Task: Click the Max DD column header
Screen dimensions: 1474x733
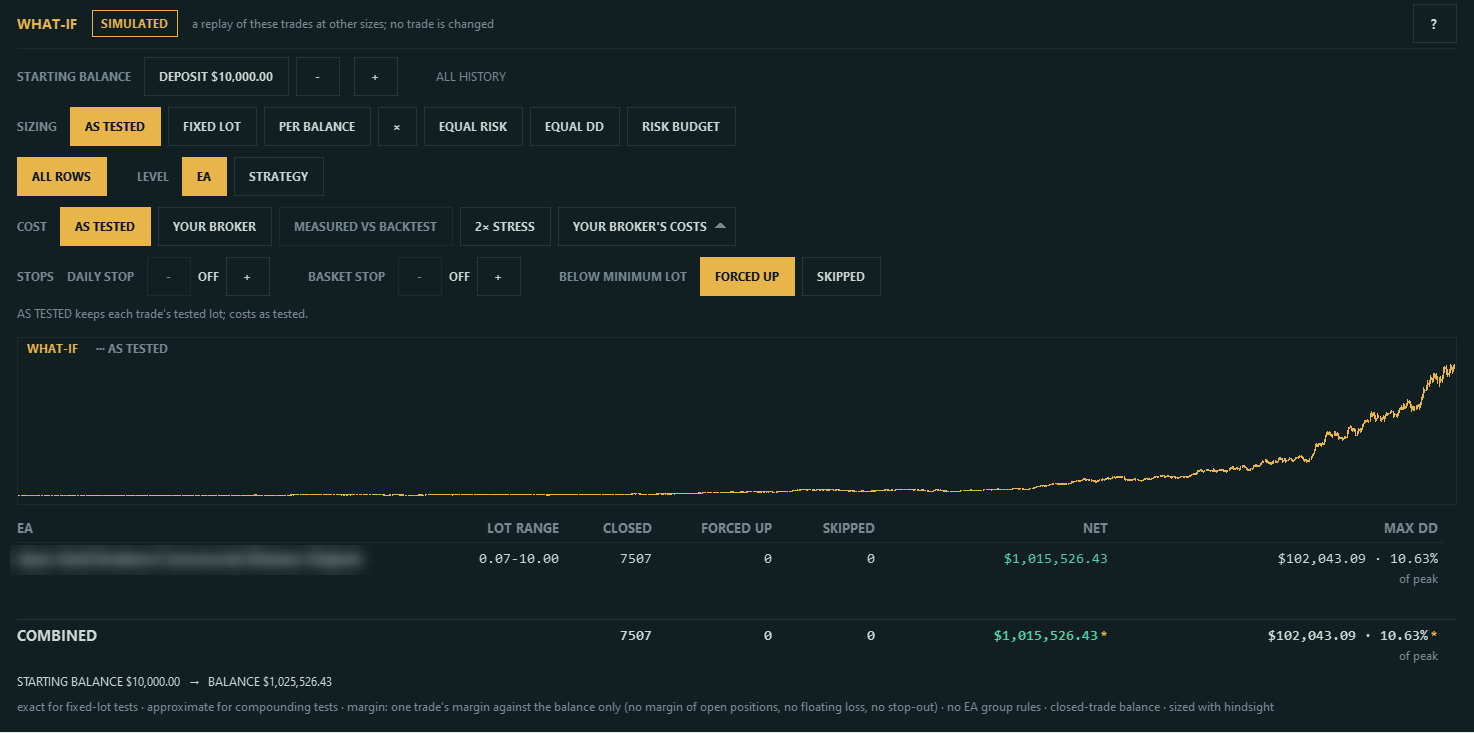Action: [x=1410, y=528]
